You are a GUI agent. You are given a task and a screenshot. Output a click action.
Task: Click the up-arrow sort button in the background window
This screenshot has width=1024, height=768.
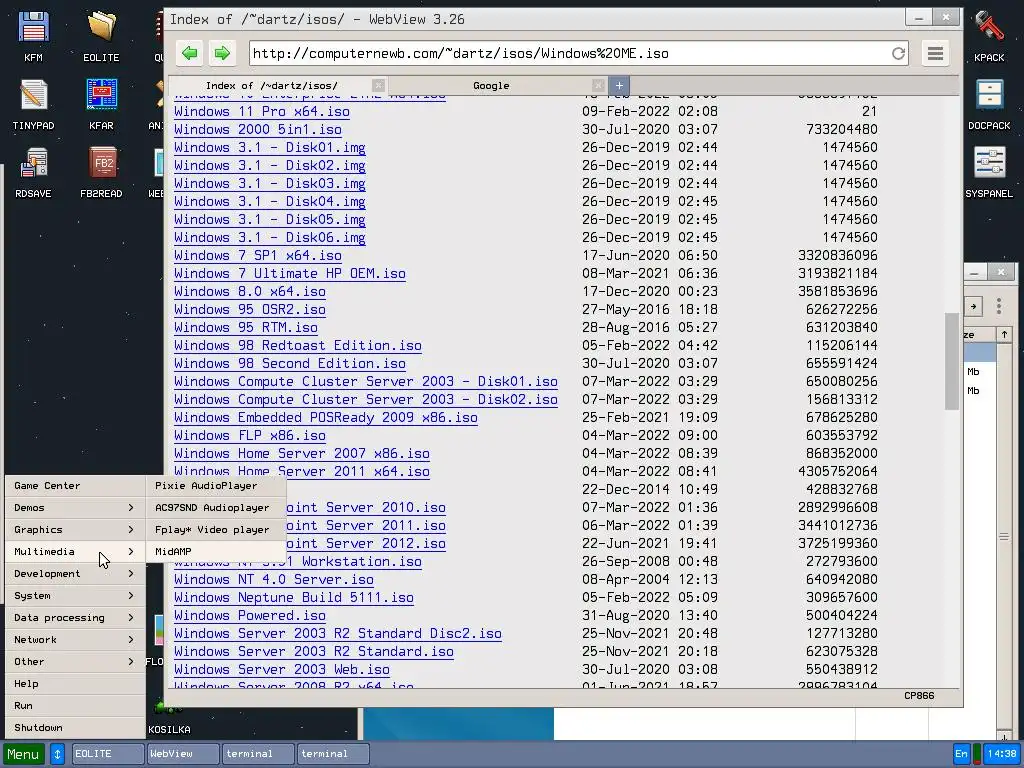coord(1004,334)
